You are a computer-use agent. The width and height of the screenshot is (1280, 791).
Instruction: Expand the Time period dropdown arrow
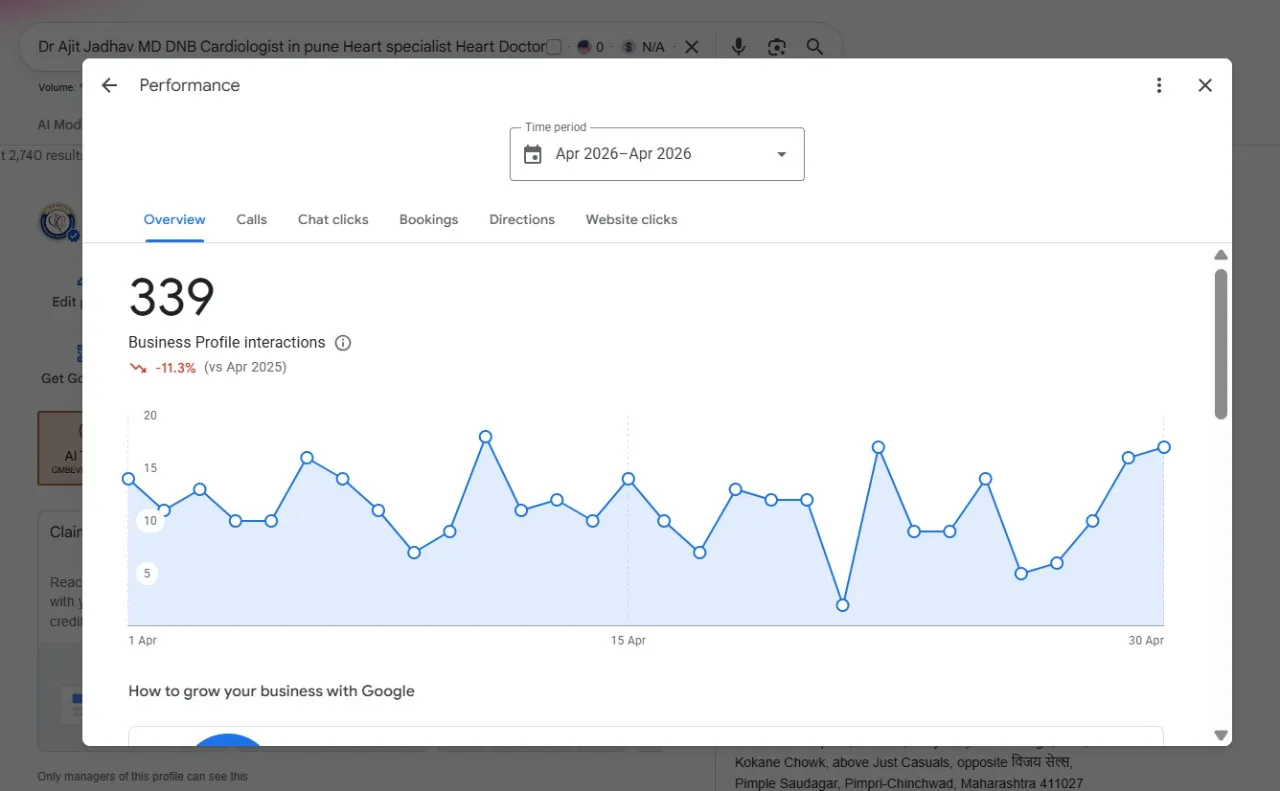[x=782, y=154]
